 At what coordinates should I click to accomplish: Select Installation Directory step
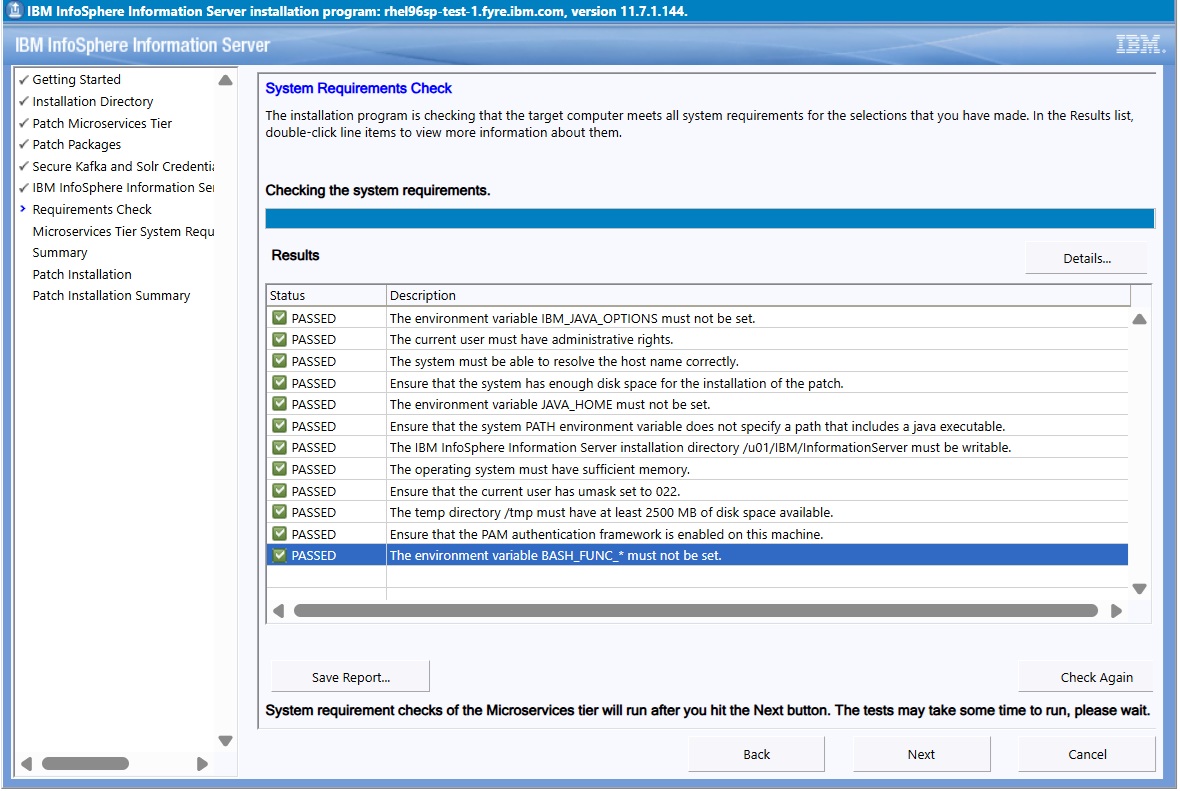(93, 102)
